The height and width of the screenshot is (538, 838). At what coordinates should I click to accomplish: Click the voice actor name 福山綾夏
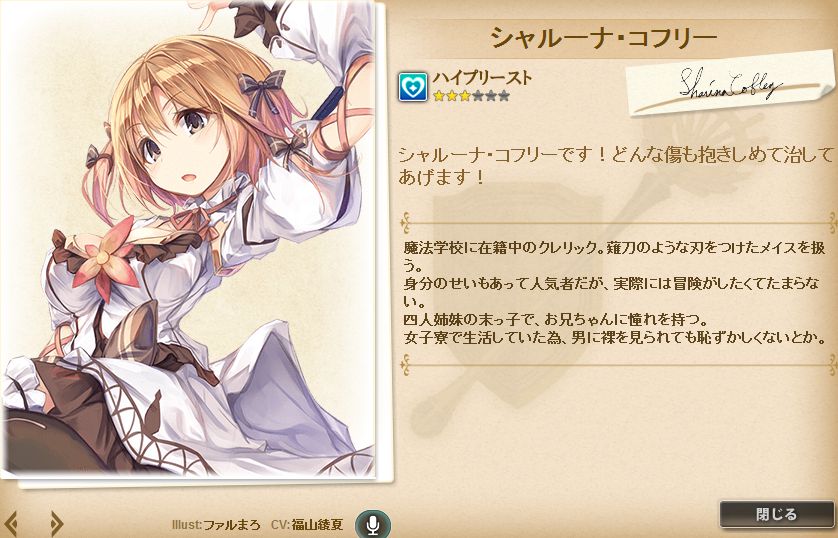click(317, 525)
